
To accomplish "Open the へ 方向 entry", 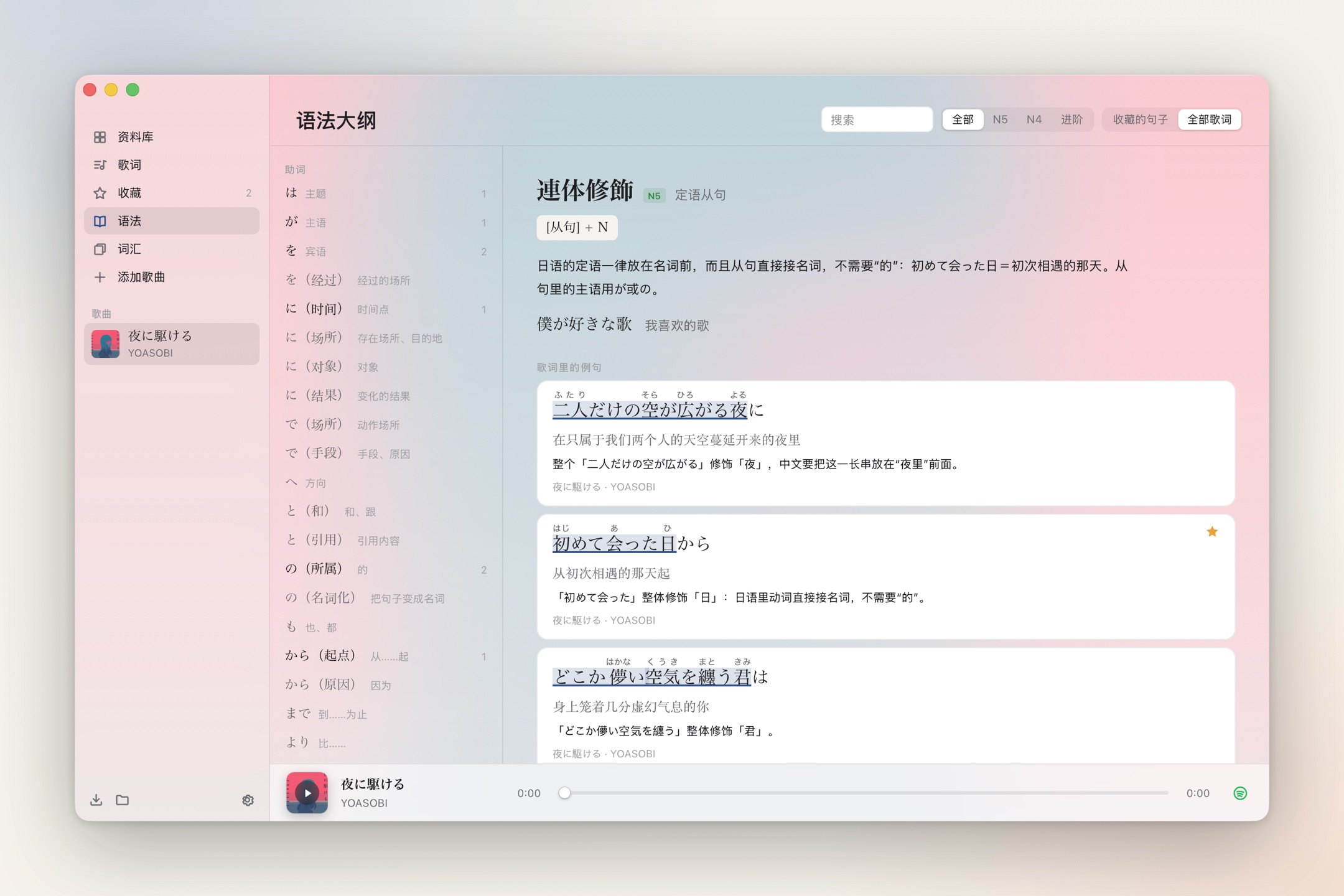I will pyautogui.click(x=386, y=482).
